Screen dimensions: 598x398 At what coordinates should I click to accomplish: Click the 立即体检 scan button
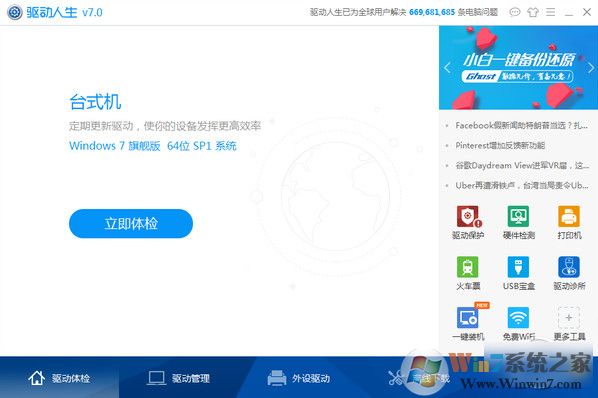pyautogui.click(x=131, y=223)
